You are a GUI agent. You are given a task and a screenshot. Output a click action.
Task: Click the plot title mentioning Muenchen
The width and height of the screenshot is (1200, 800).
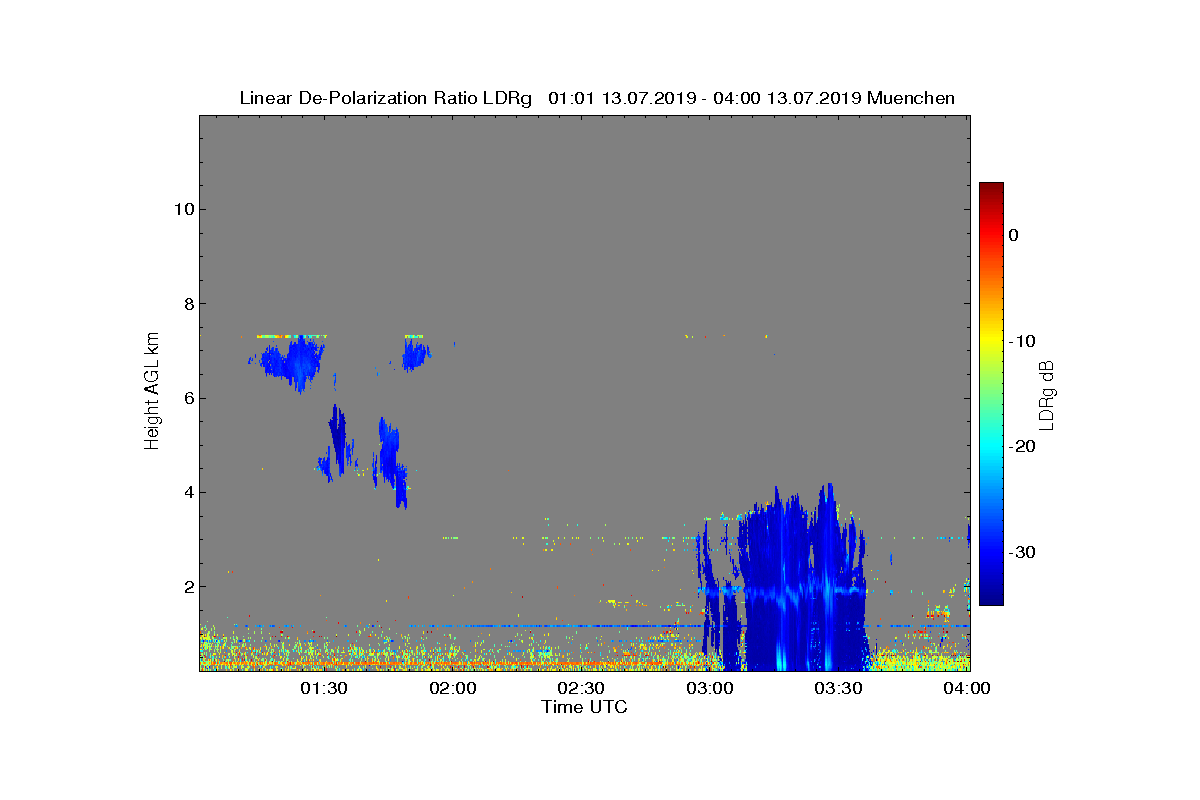(x=597, y=98)
